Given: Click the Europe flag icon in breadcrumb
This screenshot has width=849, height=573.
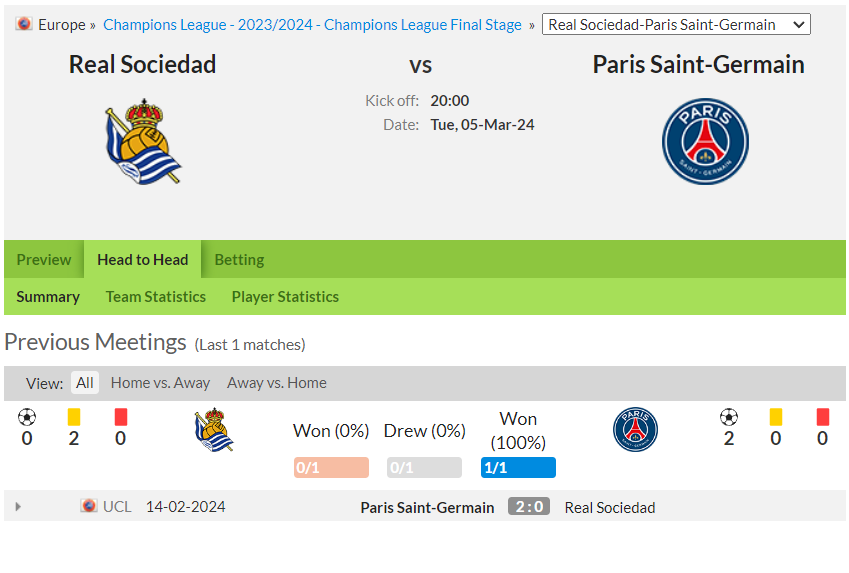Looking at the screenshot, I should pyautogui.click(x=24, y=24).
